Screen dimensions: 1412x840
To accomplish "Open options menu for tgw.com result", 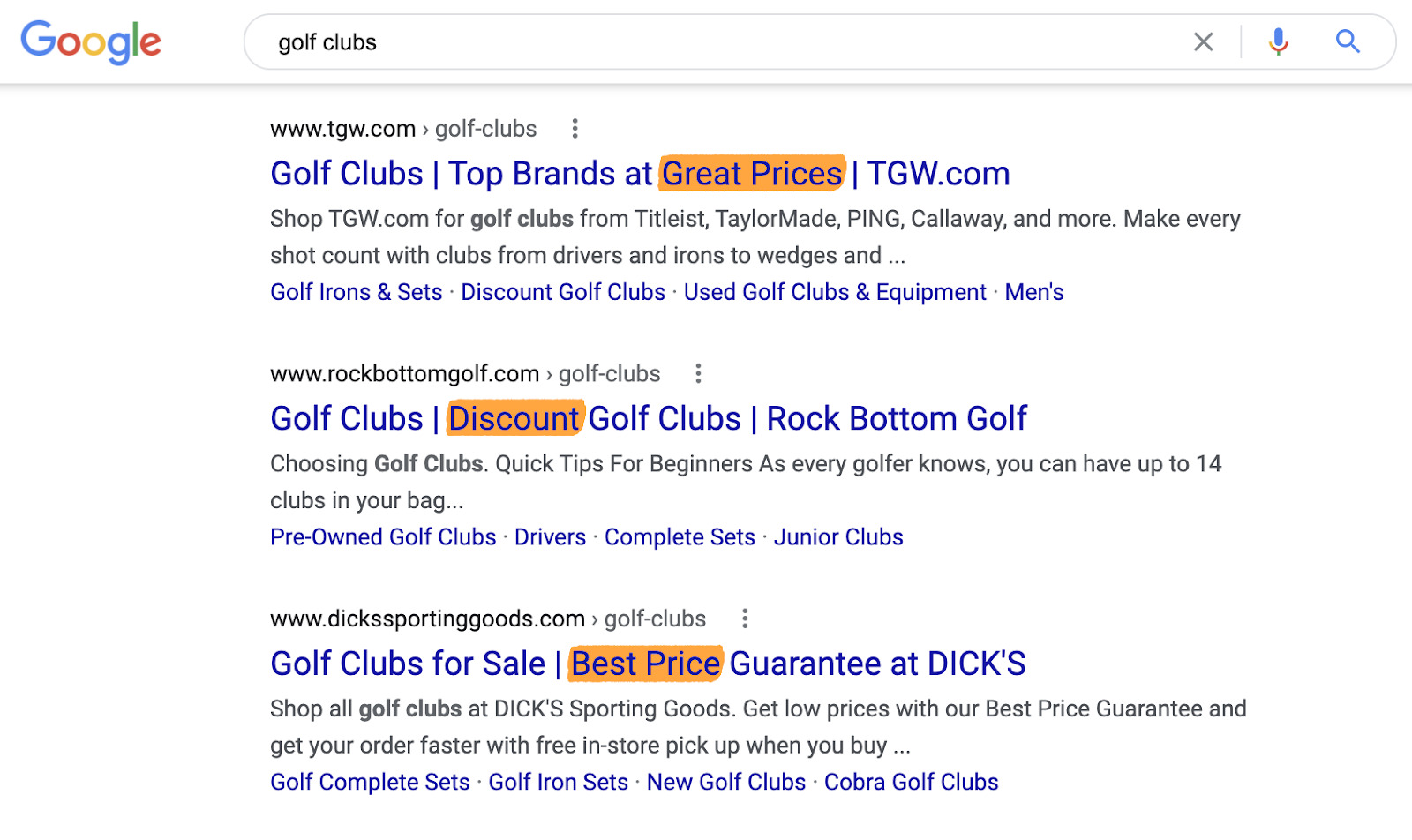I will 575,129.
